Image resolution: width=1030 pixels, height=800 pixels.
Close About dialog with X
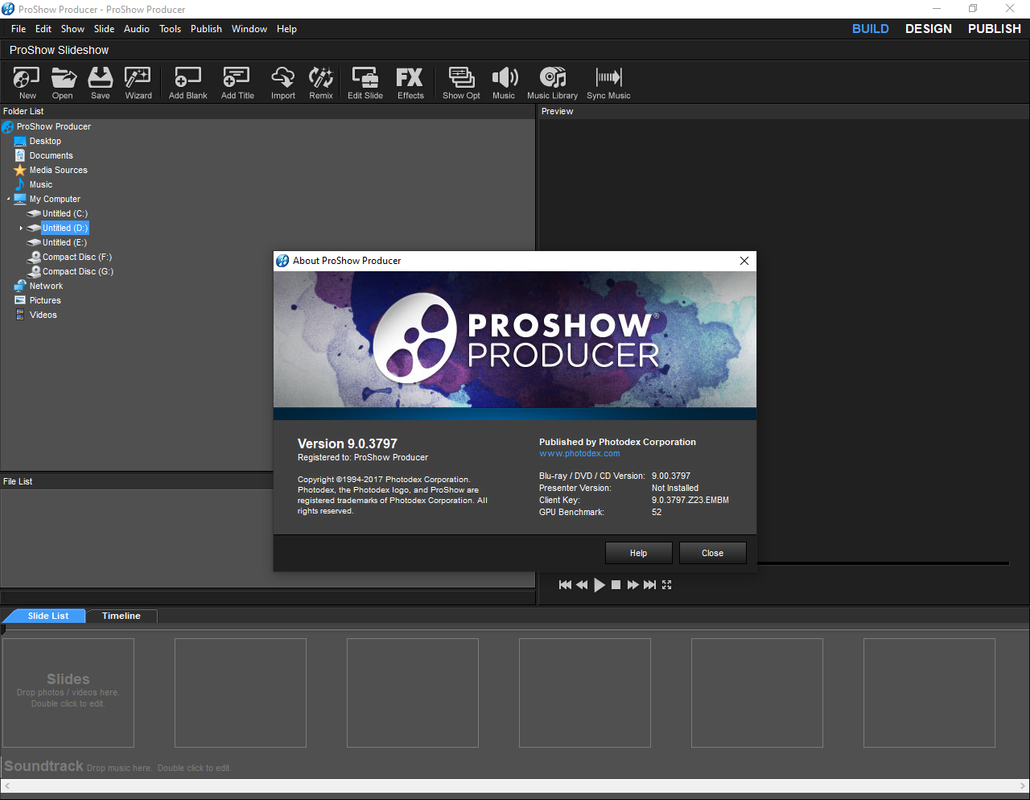[x=744, y=261]
